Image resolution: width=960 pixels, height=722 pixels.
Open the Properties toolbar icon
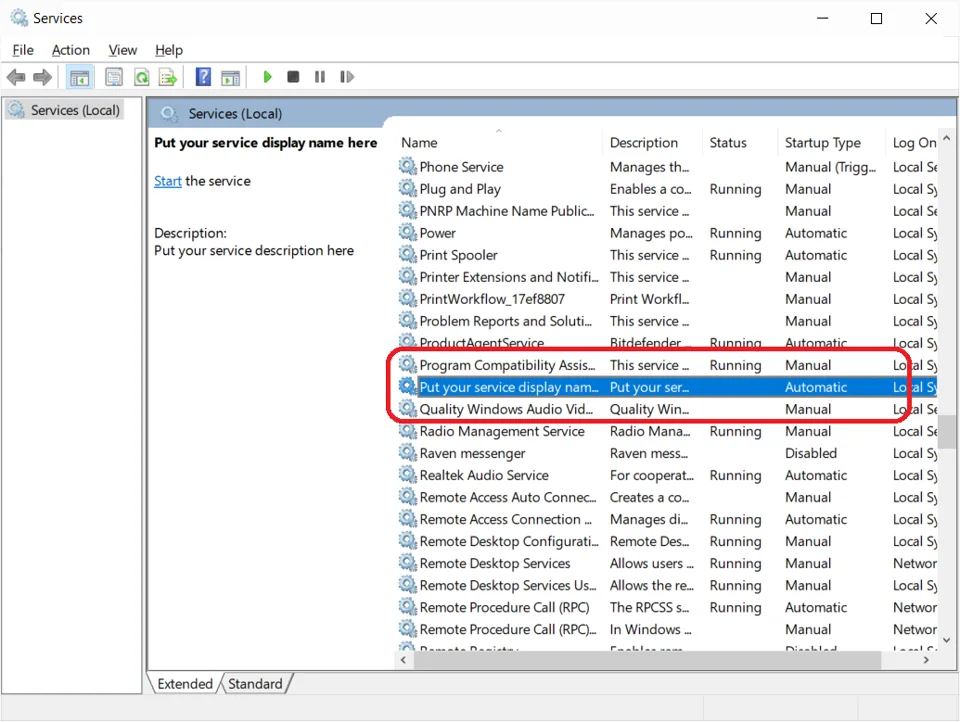coord(114,77)
